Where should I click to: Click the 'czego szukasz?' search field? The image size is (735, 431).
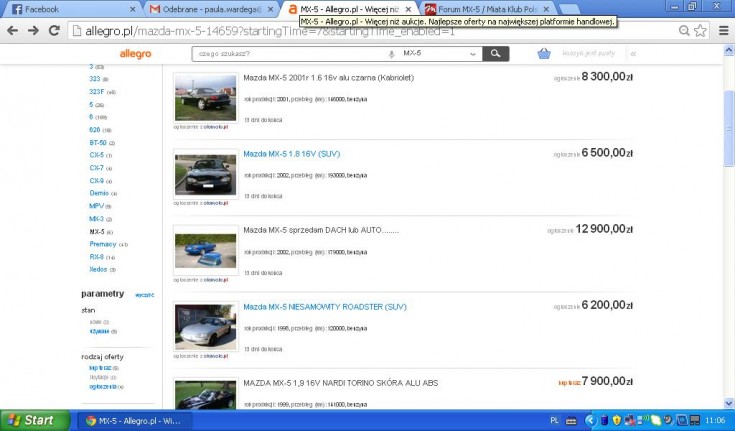click(290, 53)
